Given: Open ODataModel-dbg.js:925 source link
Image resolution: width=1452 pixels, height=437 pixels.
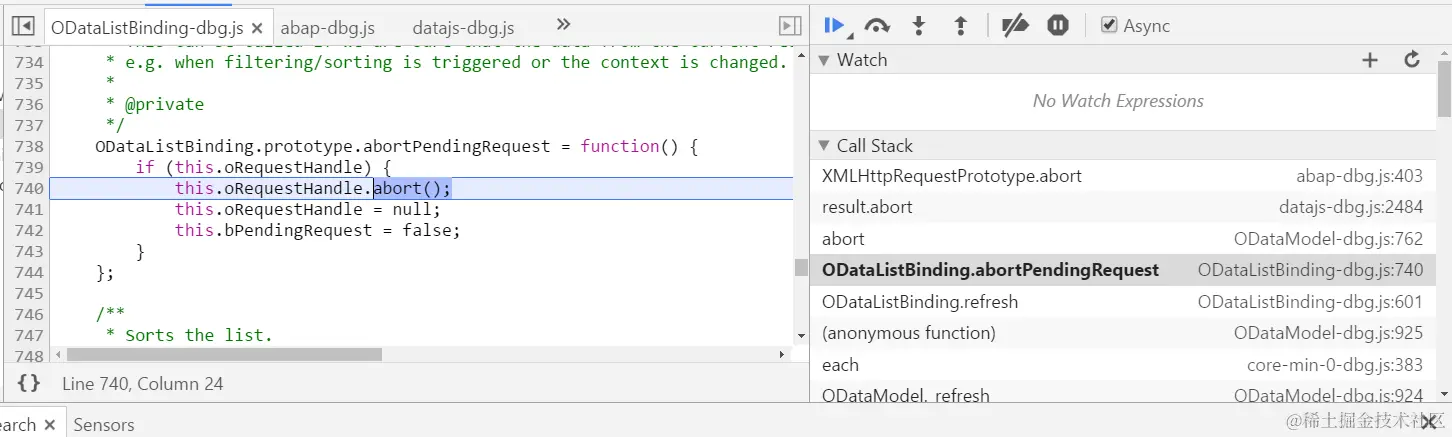Looking at the screenshot, I should click(1328, 333).
